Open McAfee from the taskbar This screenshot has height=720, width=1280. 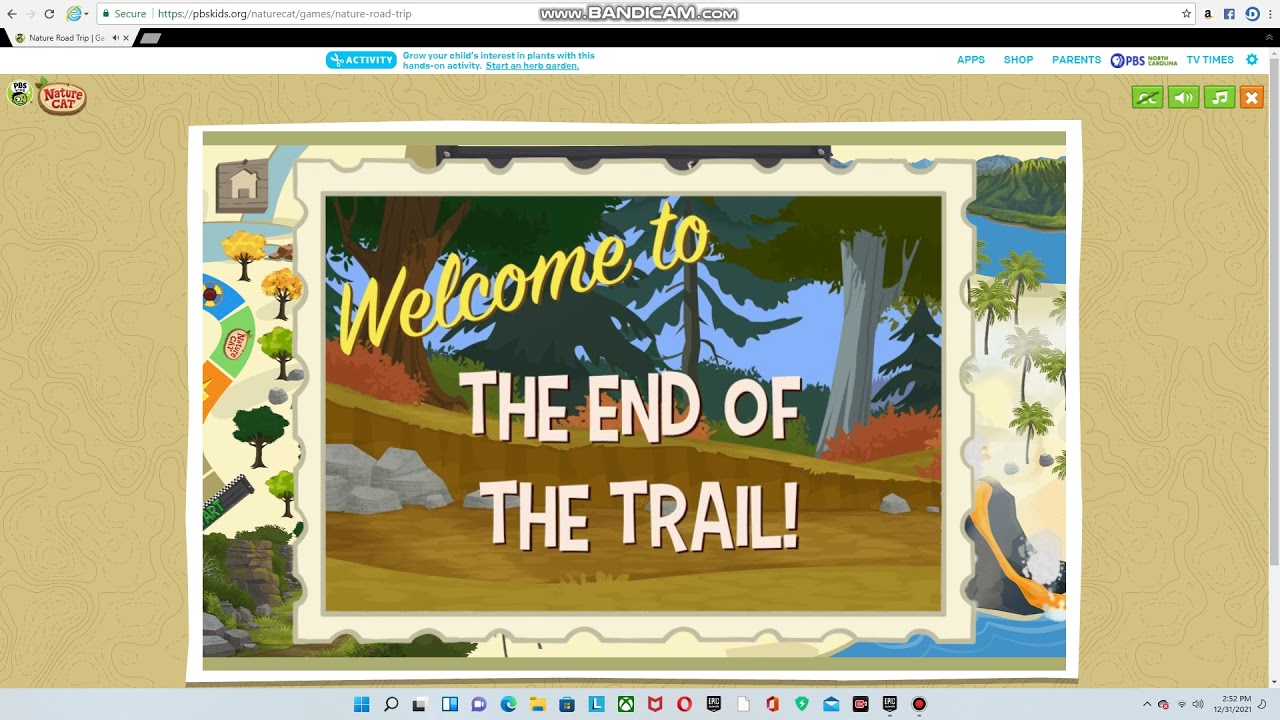click(655, 704)
